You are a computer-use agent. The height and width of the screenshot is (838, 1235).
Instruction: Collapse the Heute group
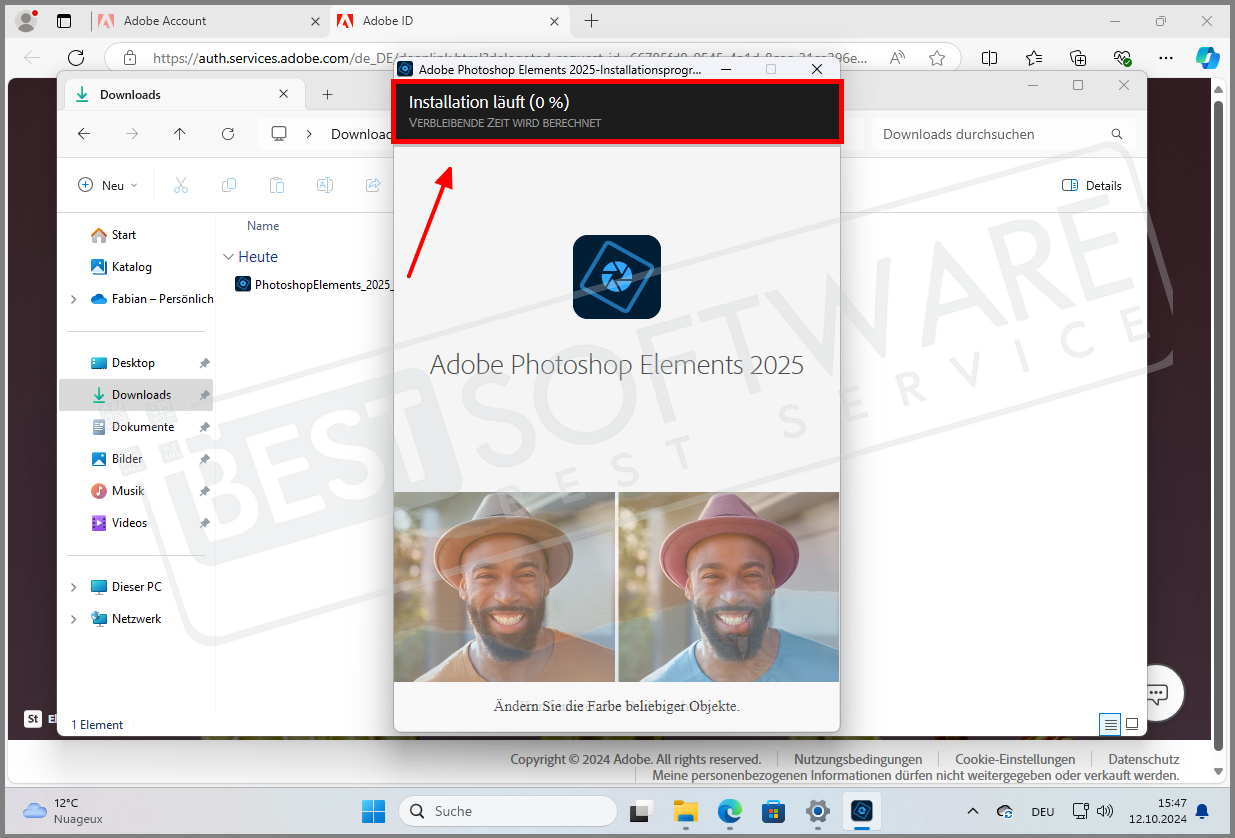coord(229,257)
